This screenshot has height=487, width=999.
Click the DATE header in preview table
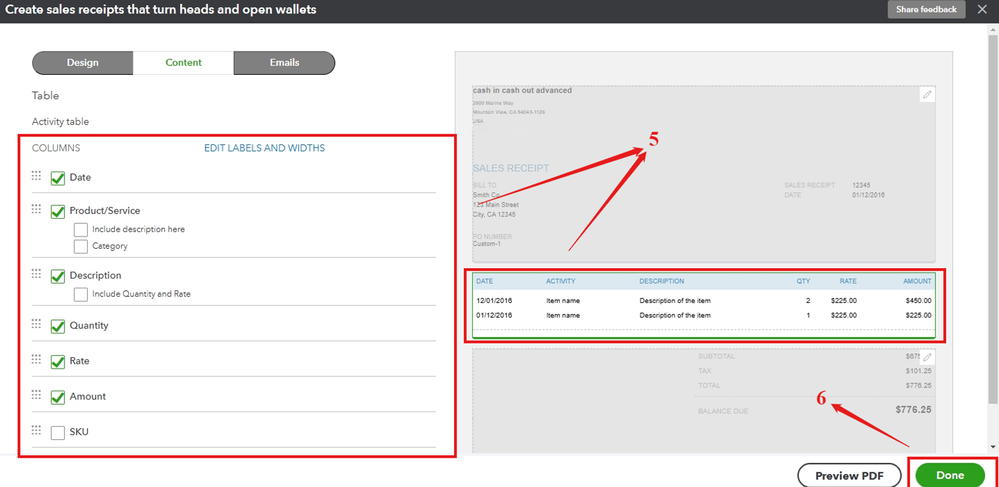pos(485,281)
